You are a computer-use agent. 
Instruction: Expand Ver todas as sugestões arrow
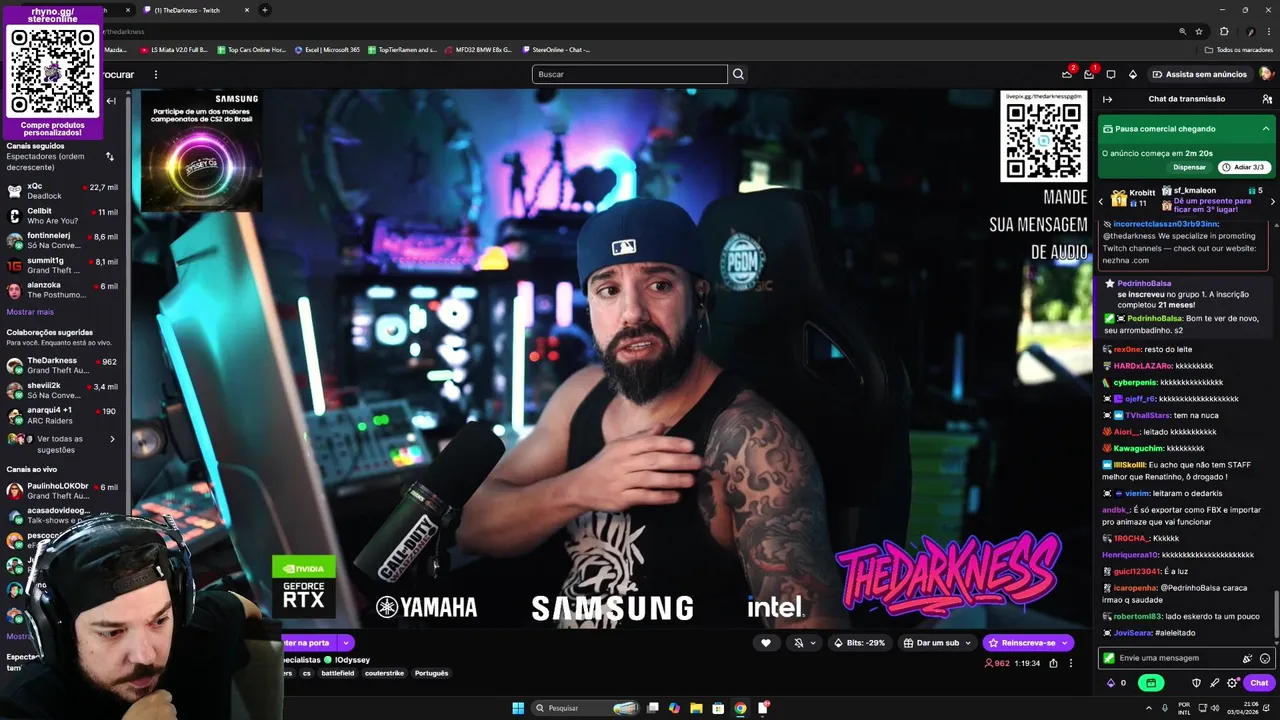tap(112, 439)
